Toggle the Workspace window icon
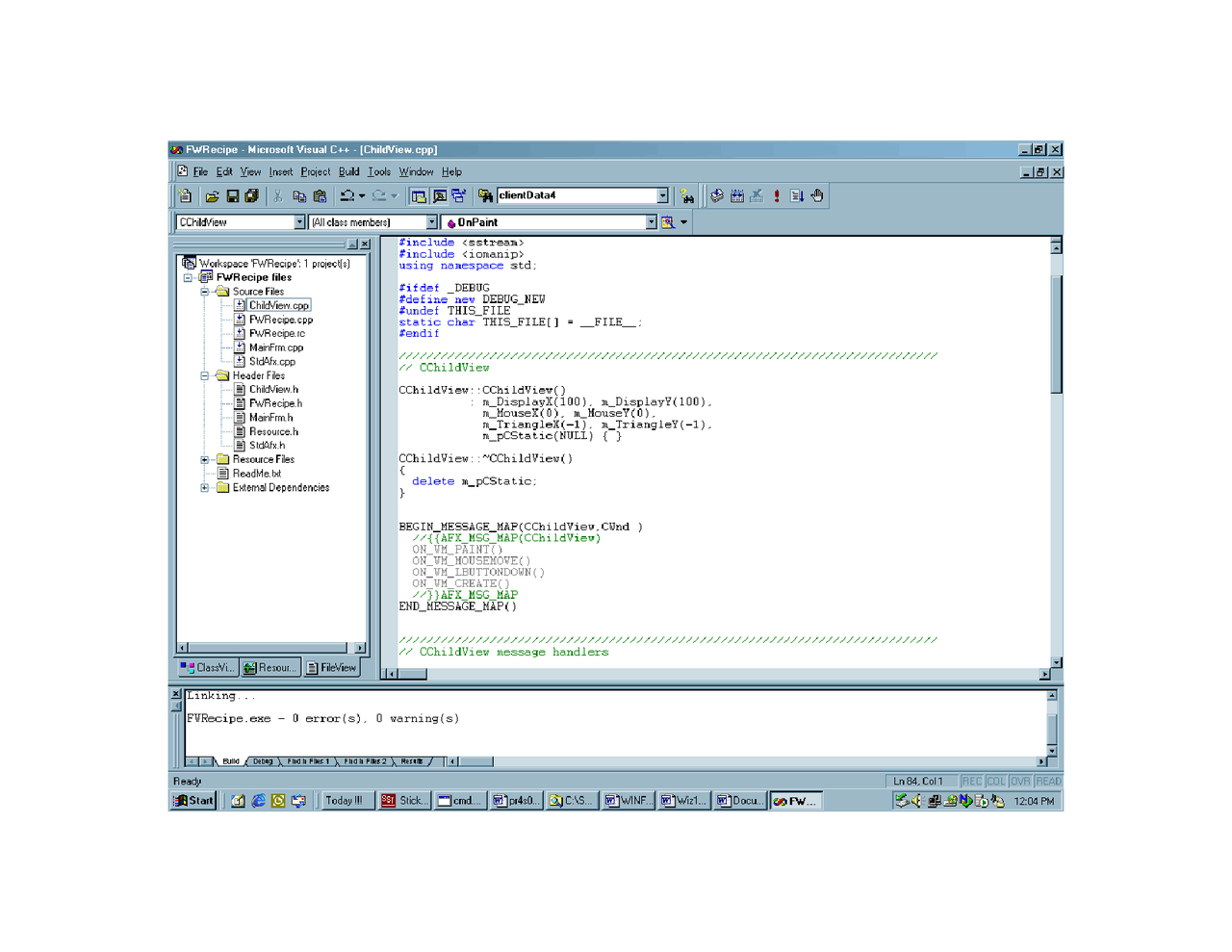Viewport: 1232px width, 952px height. [421, 195]
